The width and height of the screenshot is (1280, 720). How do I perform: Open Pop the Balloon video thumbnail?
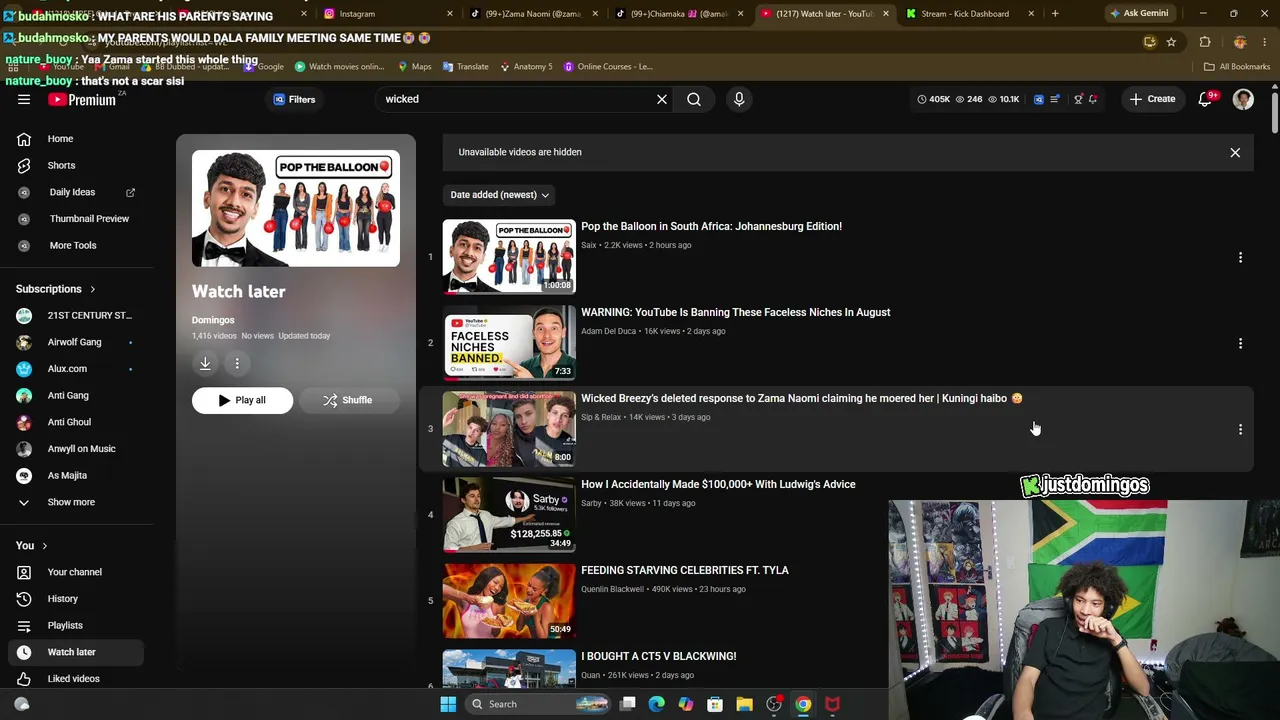(509, 257)
